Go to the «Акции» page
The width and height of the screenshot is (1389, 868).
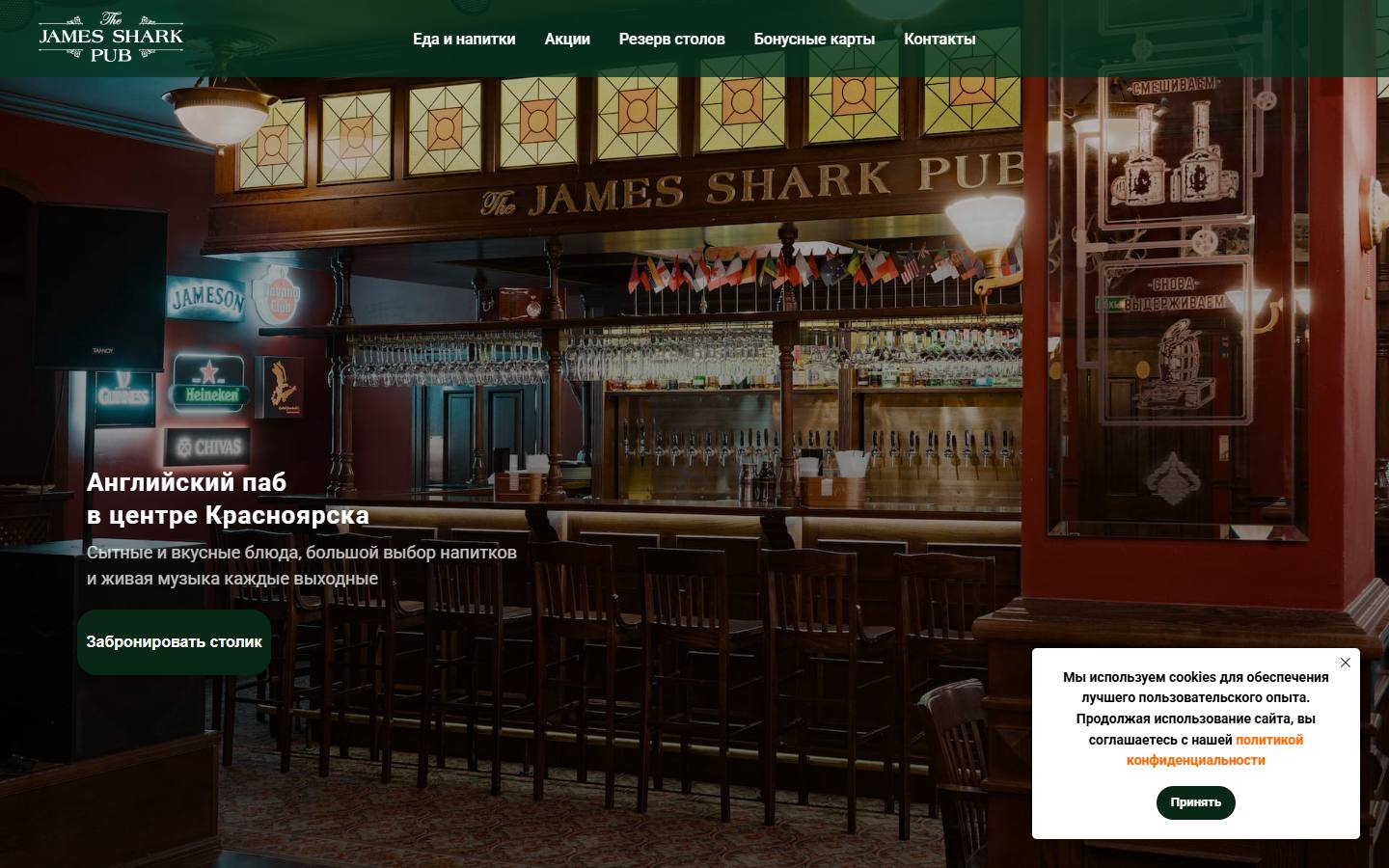[x=567, y=40]
